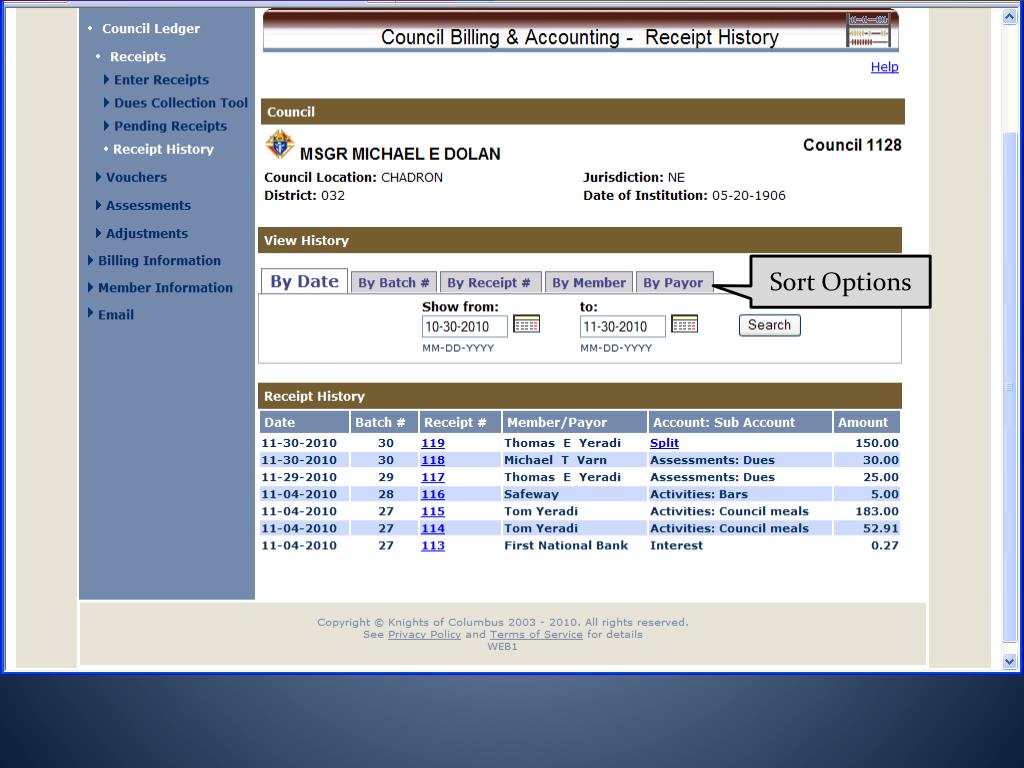
Task: Open the 'to' date calendar picker
Action: click(x=684, y=324)
